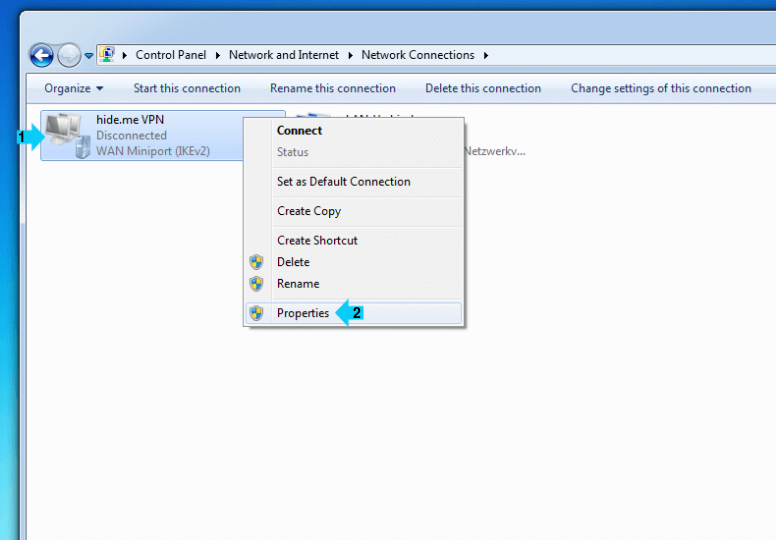Select the hide.me VPN connection icon
Image resolution: width=777 pixels, height=541 pixels.
[x=67, y=135]
